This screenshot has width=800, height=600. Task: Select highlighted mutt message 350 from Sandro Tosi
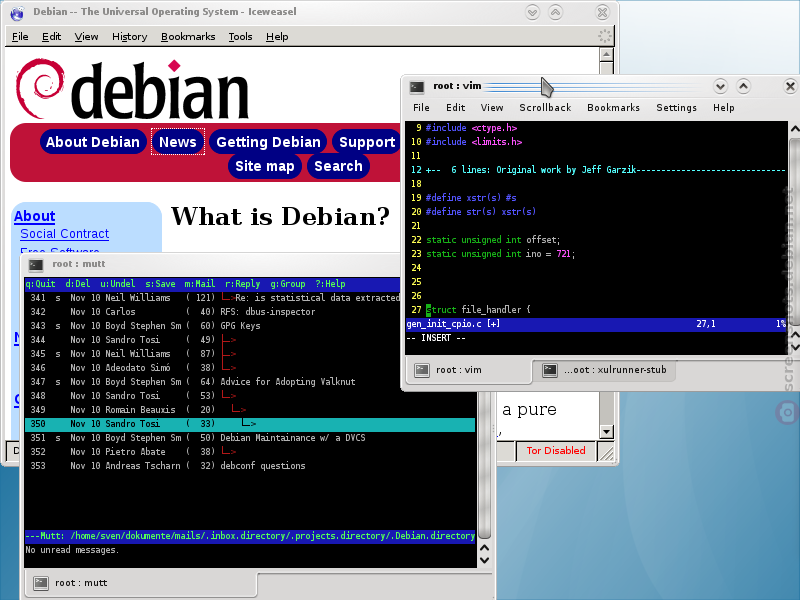click(x=250, y=424)
